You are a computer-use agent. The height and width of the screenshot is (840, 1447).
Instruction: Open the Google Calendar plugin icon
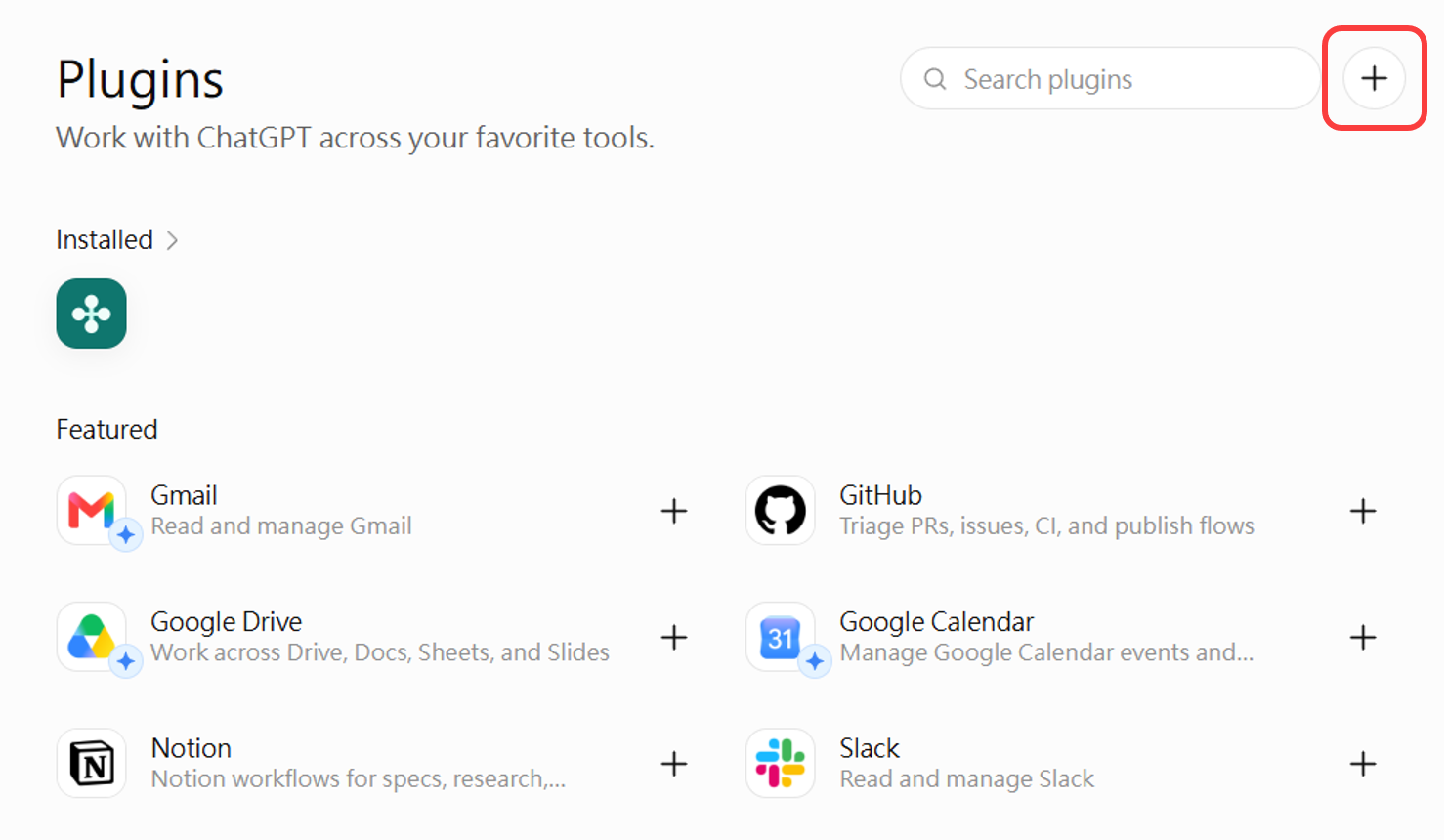[781, 637]
